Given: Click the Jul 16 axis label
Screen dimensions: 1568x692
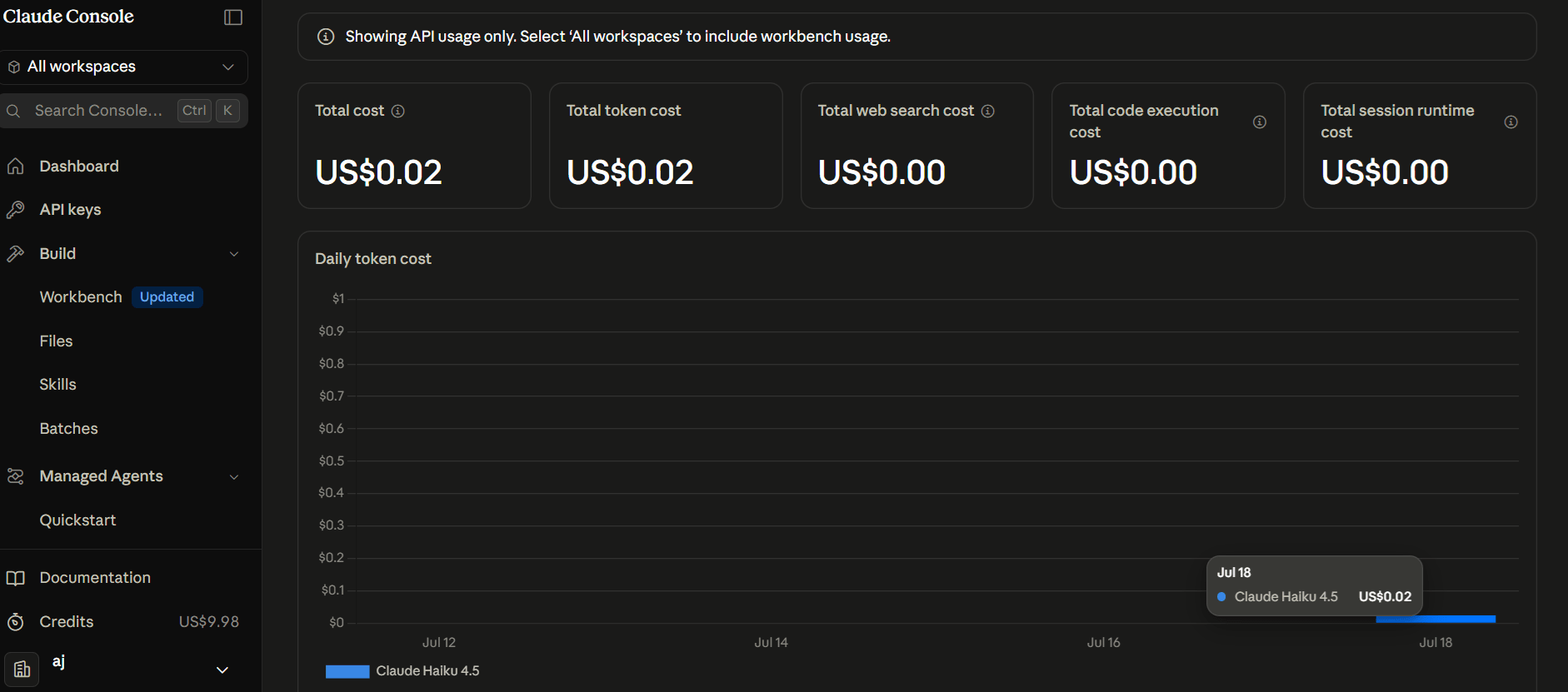Looking at the screenshot, I should tap(1103, 643).
